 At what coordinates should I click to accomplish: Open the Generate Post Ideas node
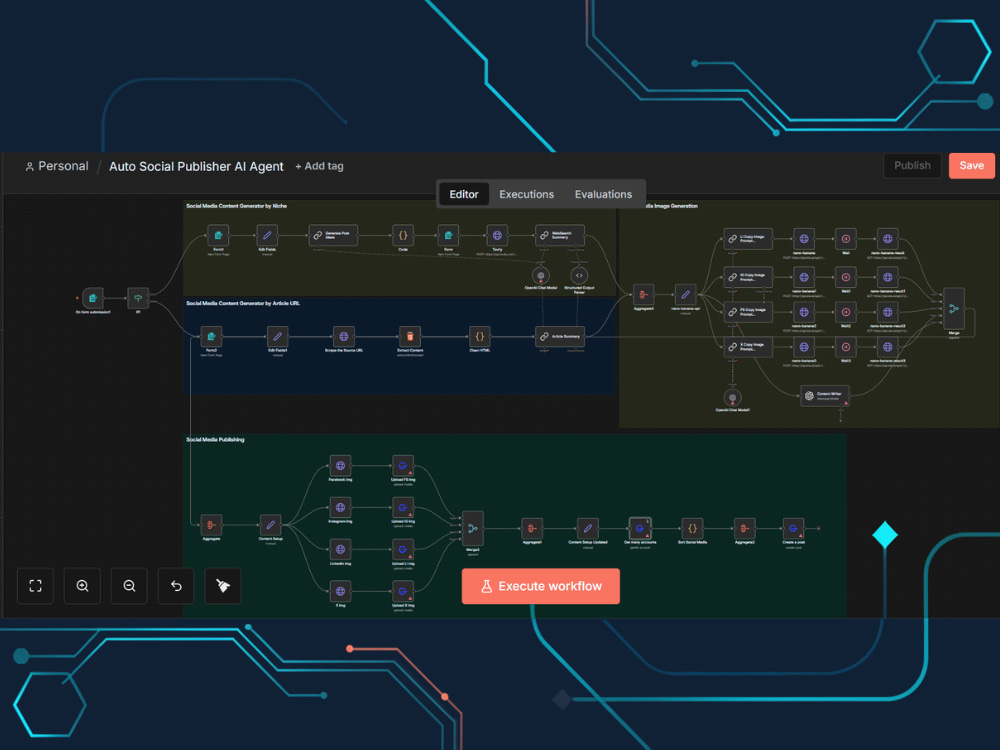[333, 235]
